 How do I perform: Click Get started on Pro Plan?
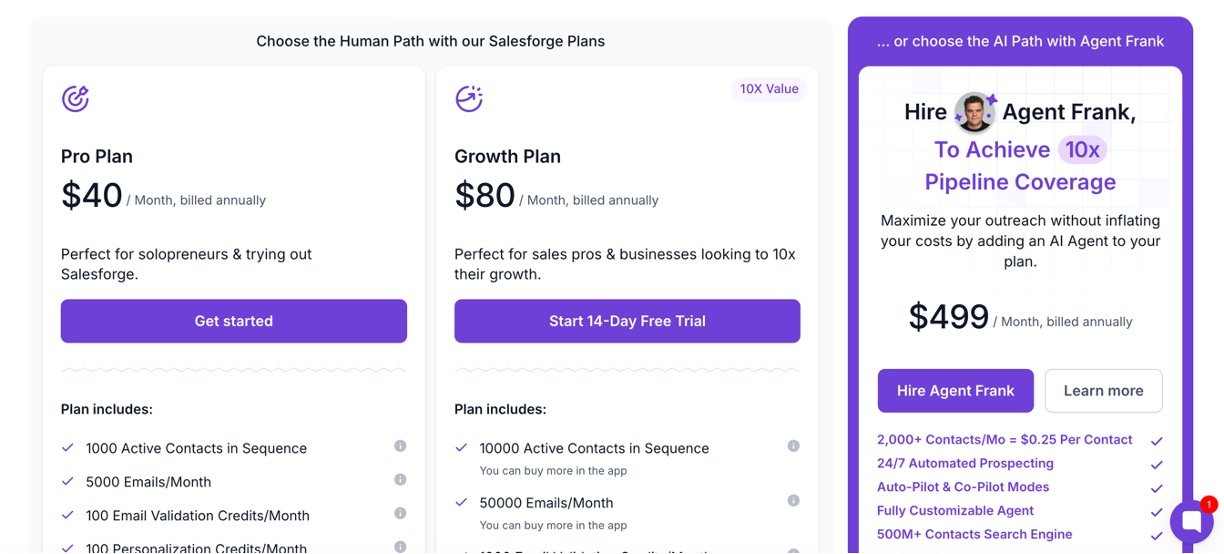coord(234,321)
